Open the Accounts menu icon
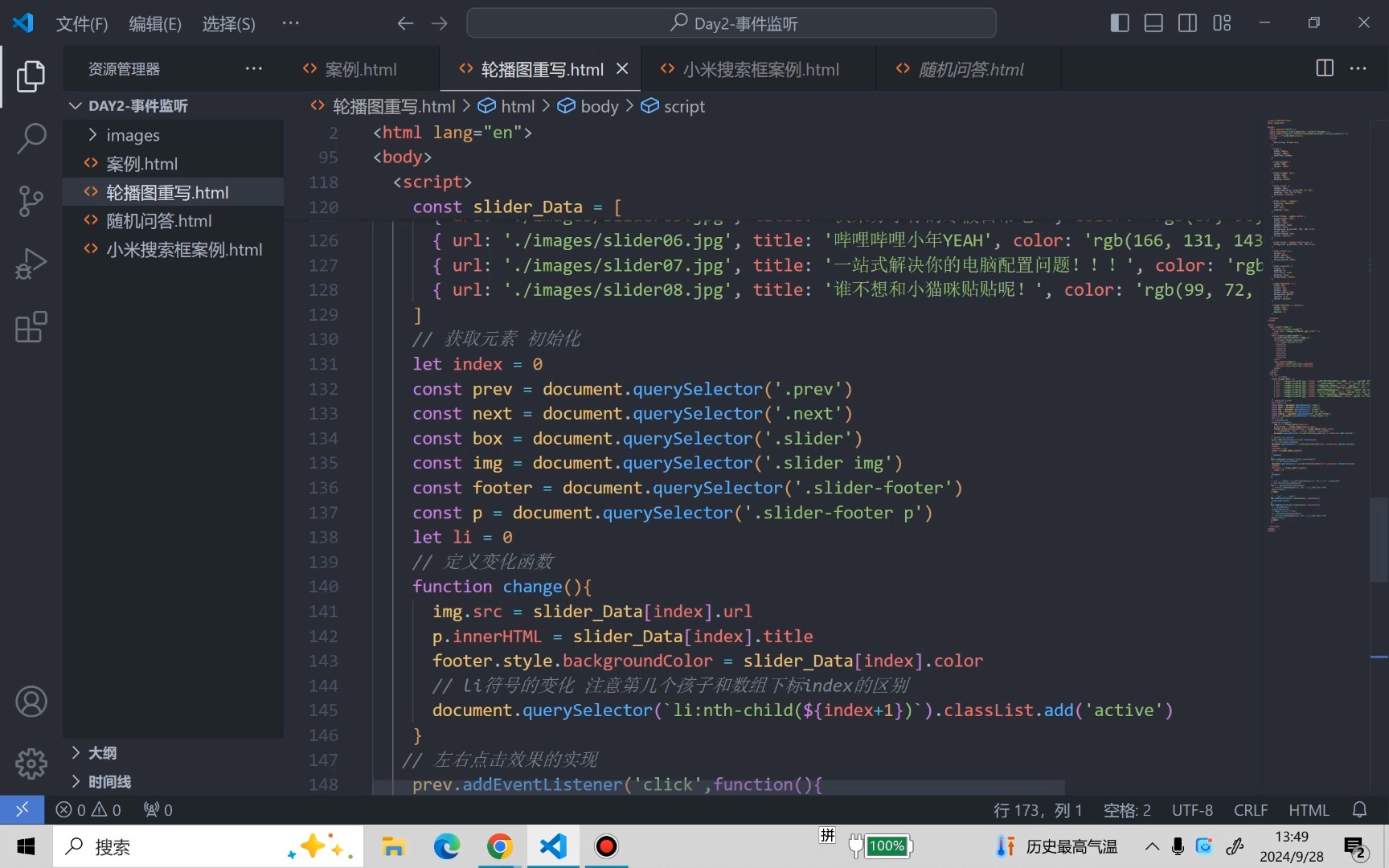Image resolution: width=1389 pixels, height=868 pixels. point(31,702)
